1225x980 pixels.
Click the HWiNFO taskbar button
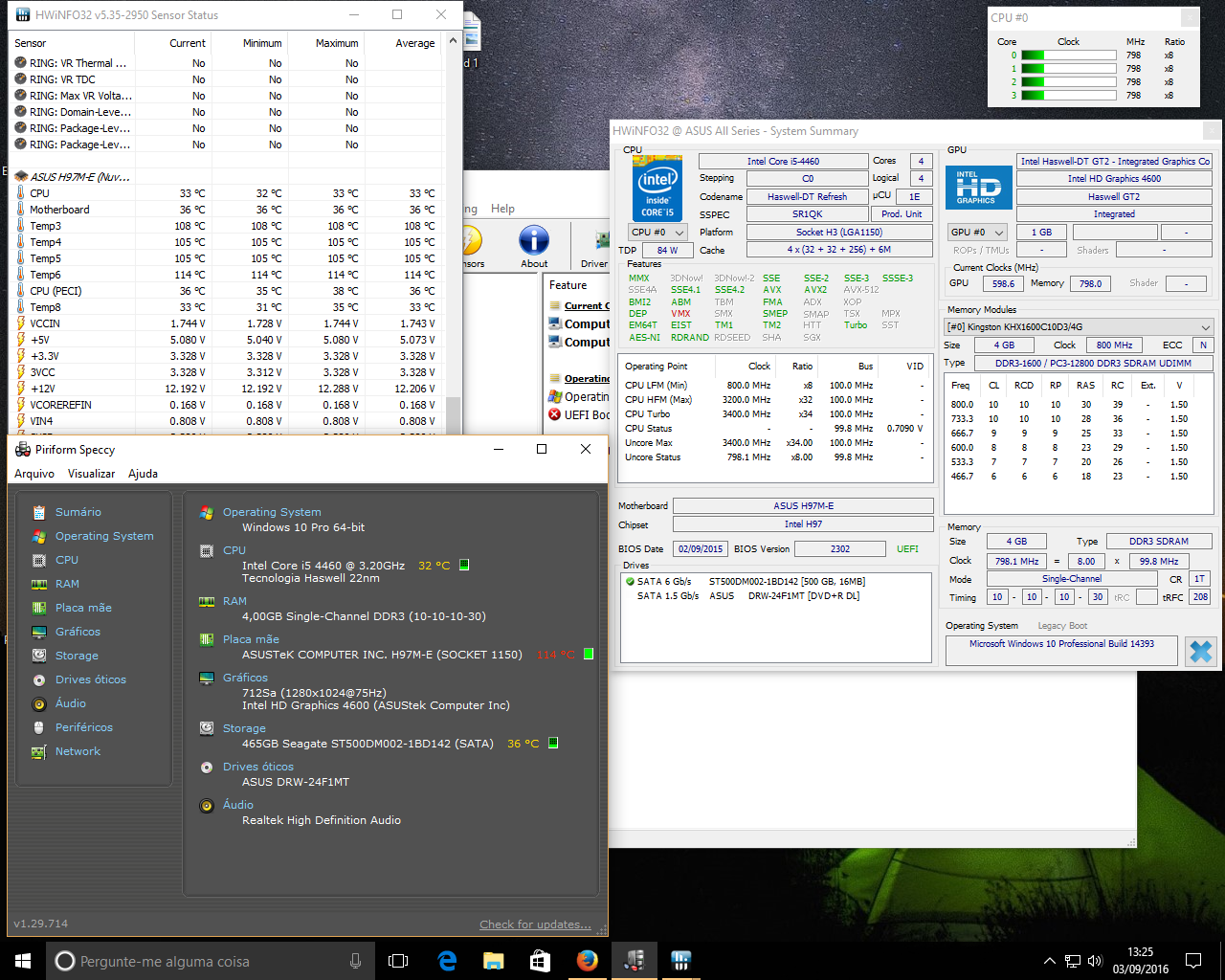point(680,961)
